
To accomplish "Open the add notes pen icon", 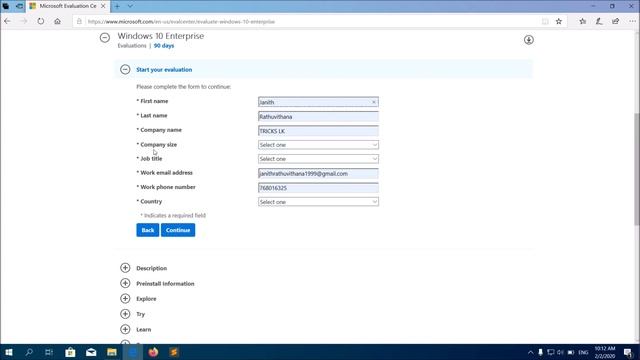I will point(599,21).
